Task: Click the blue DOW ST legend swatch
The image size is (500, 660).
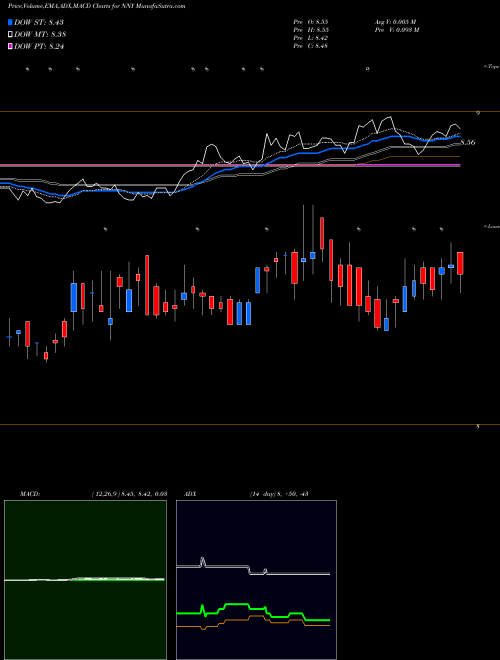Action: [x=10, y=22]
